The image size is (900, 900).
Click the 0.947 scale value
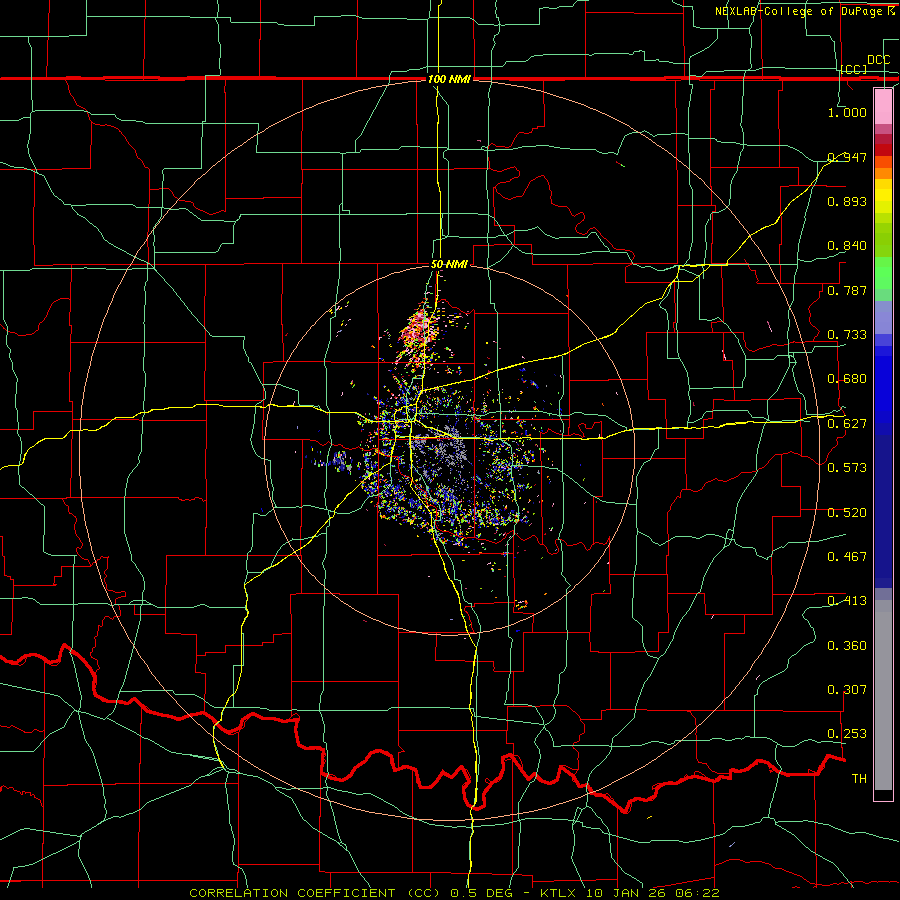coord(847,157)
